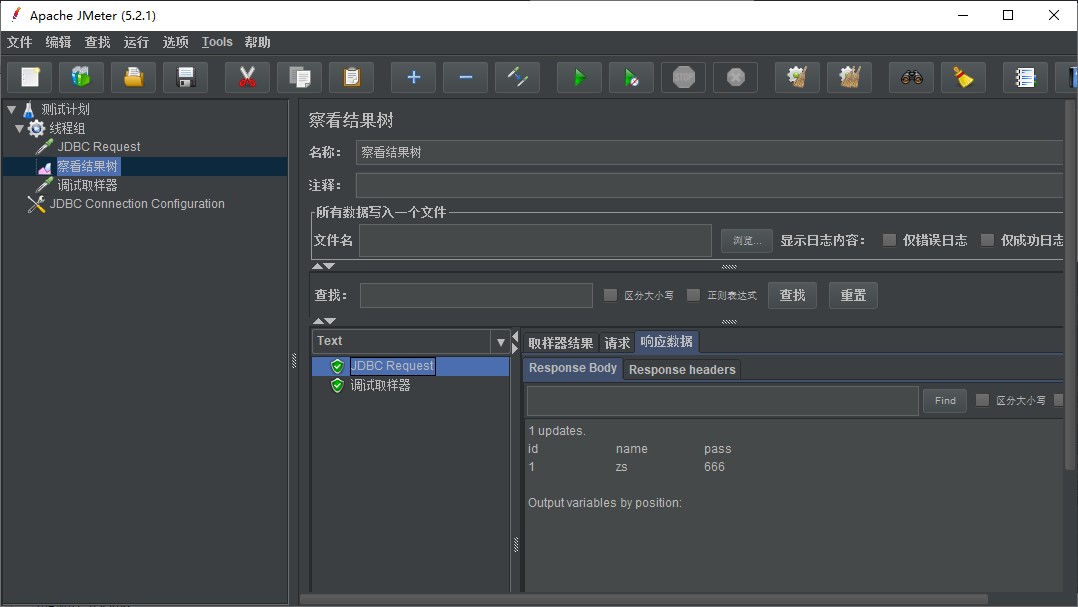Screen dimensions: 1078x607
Task: Click the Find button in response panel
Action: click(x=945, y=400)
